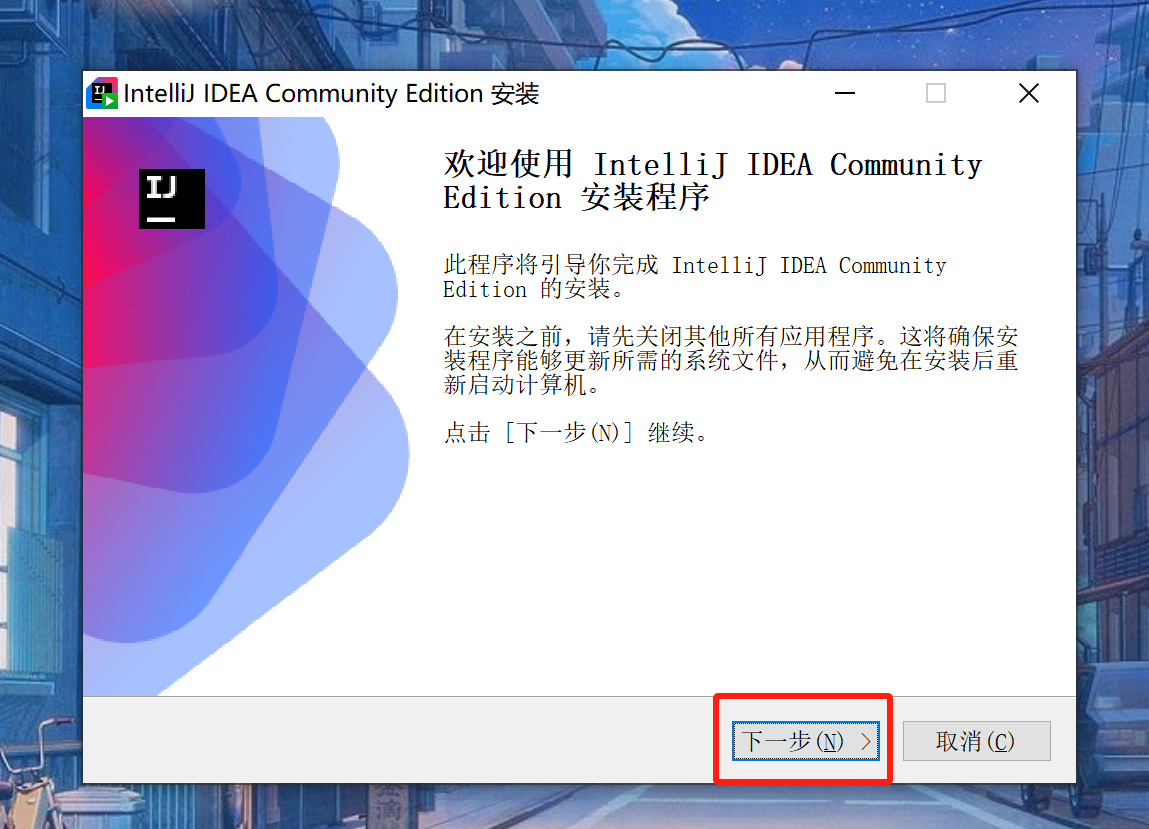1149x829 pixels.
Task: Click the text '点击 [下一步(N)] 继续。'
Action: point(576,432)
